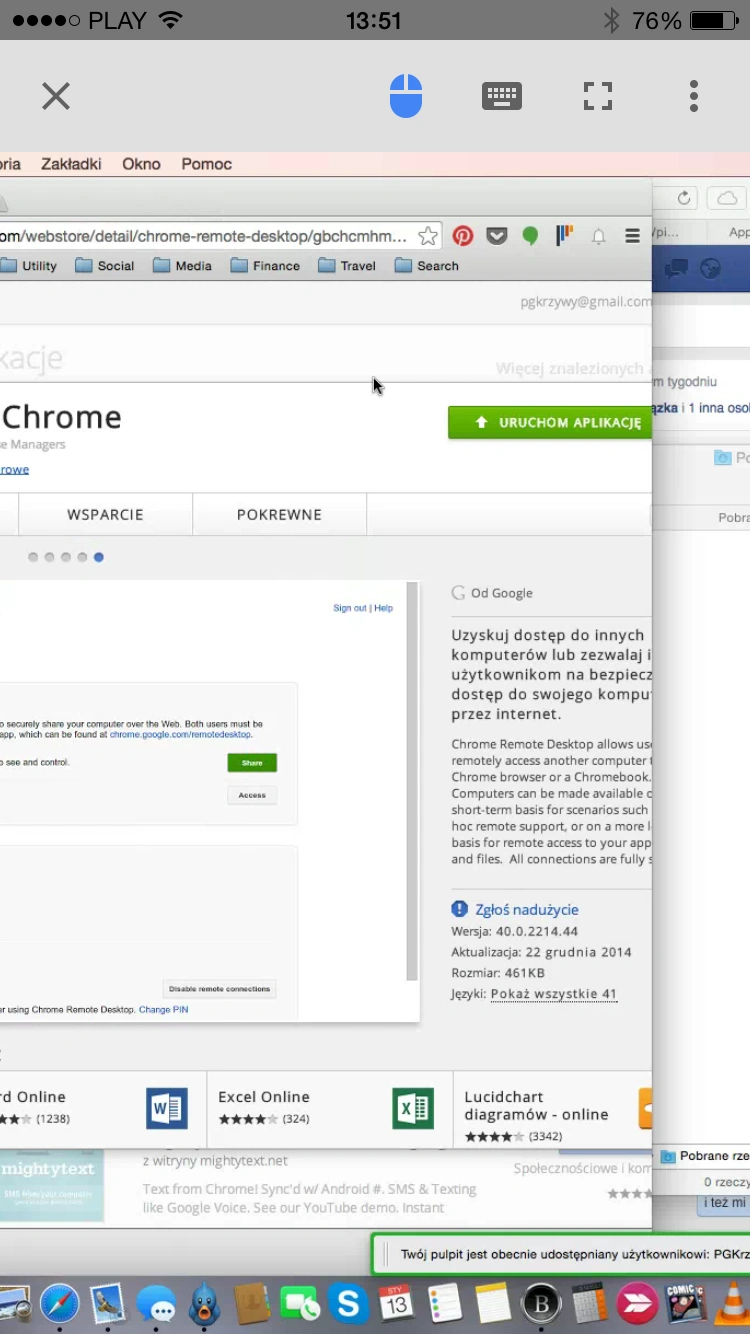Open the Okno menu
This screenshot has height=1334, width=750.
pyautogui.click(x=141, y=164)
